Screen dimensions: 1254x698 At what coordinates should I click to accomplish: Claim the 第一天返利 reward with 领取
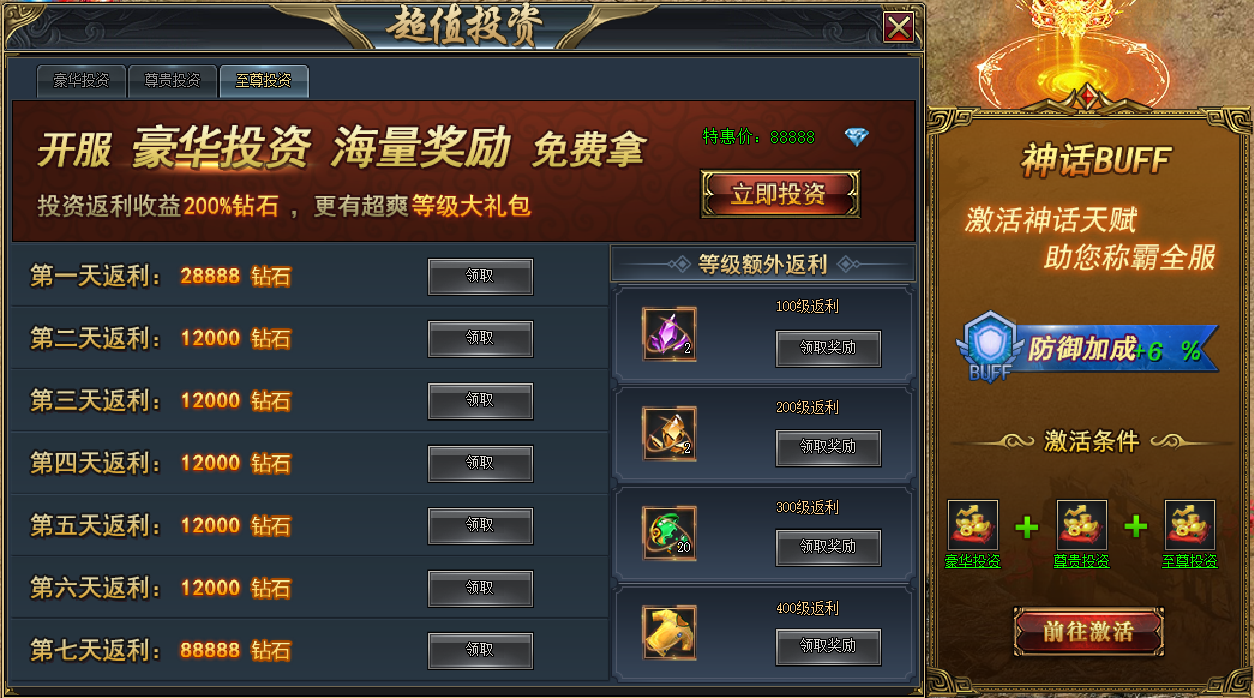coord(480,277)
